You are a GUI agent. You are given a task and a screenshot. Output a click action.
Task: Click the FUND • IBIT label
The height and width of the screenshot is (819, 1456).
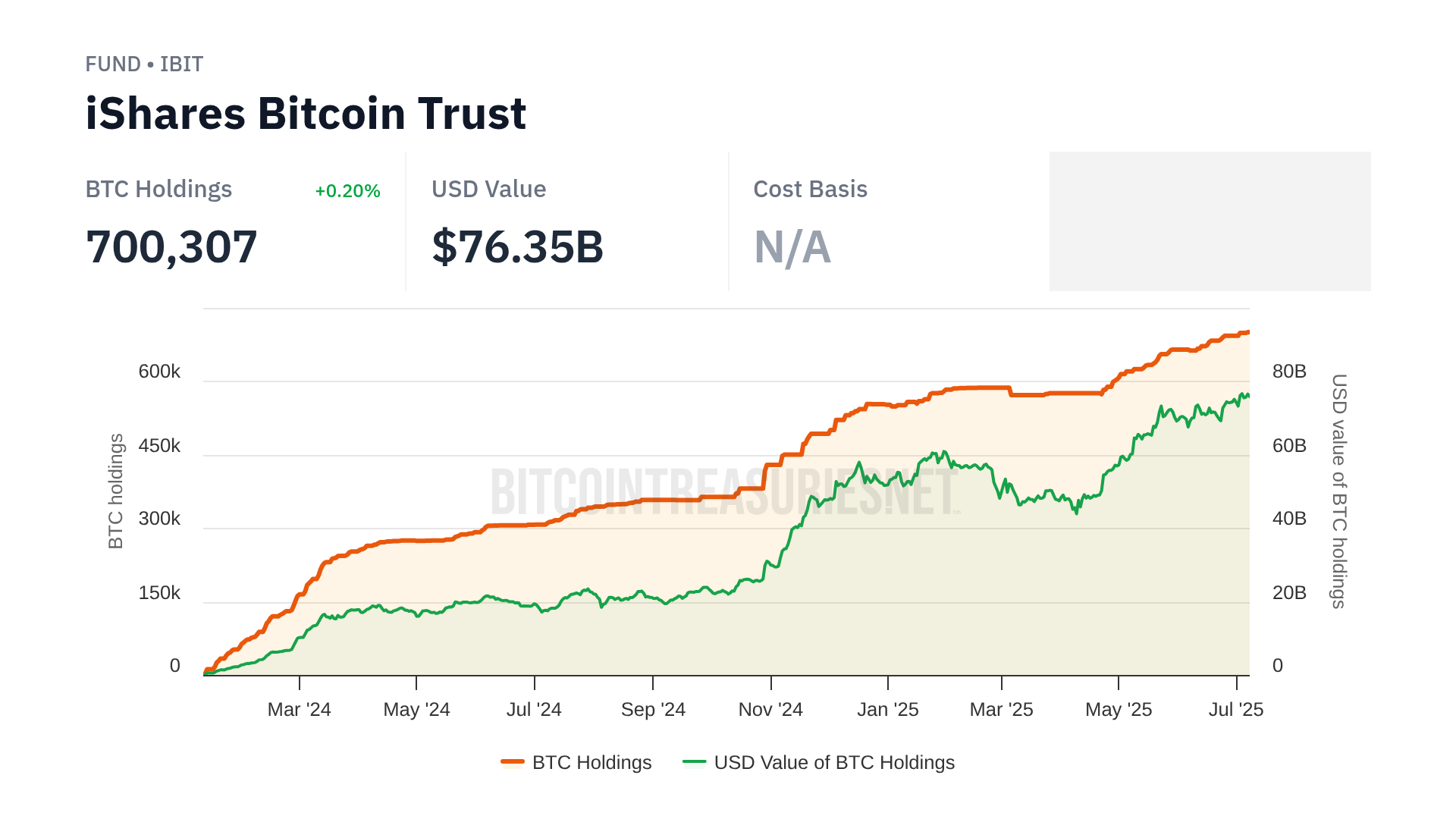pos(144,64)
